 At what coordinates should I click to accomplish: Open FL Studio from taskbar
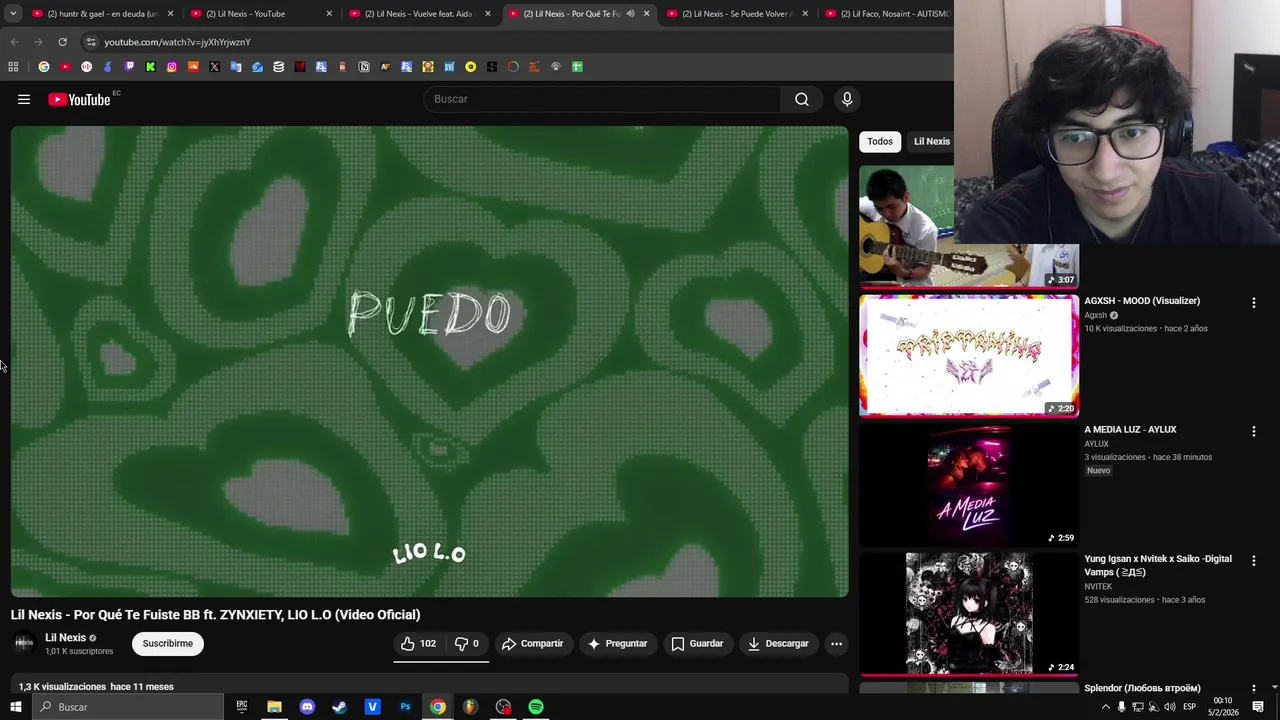pyautogui.click(x=470, y=707)
